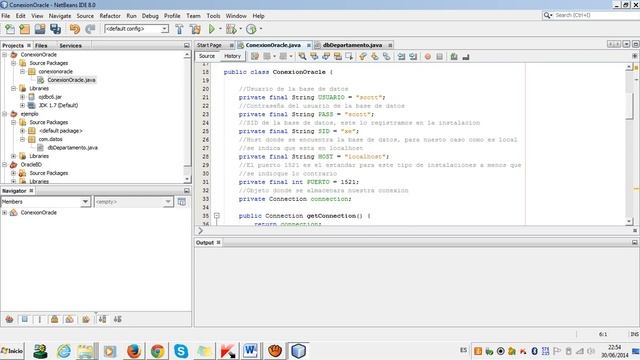
Task: Open Google Chrome from the taskbar
Action: [x=157, y=351]
